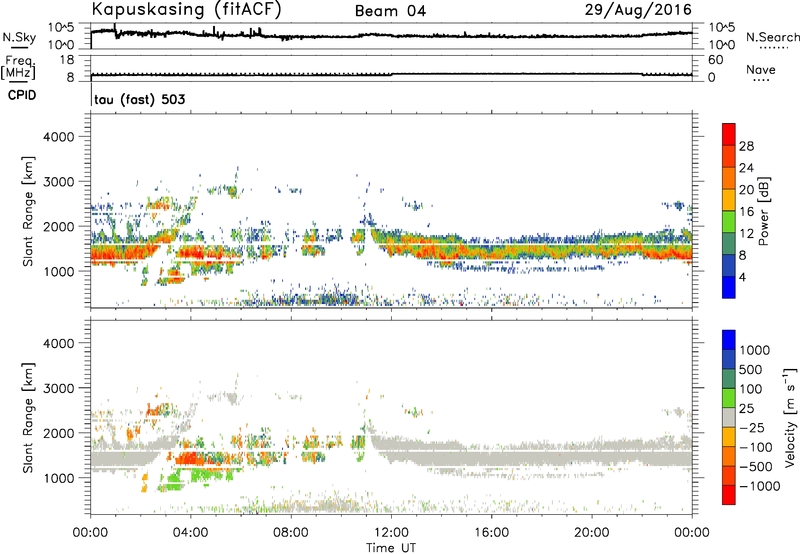The image size is (800, 554).
Task: Click the 'Slant Range [km]' label of velocity panel
Action: [28, 417]
